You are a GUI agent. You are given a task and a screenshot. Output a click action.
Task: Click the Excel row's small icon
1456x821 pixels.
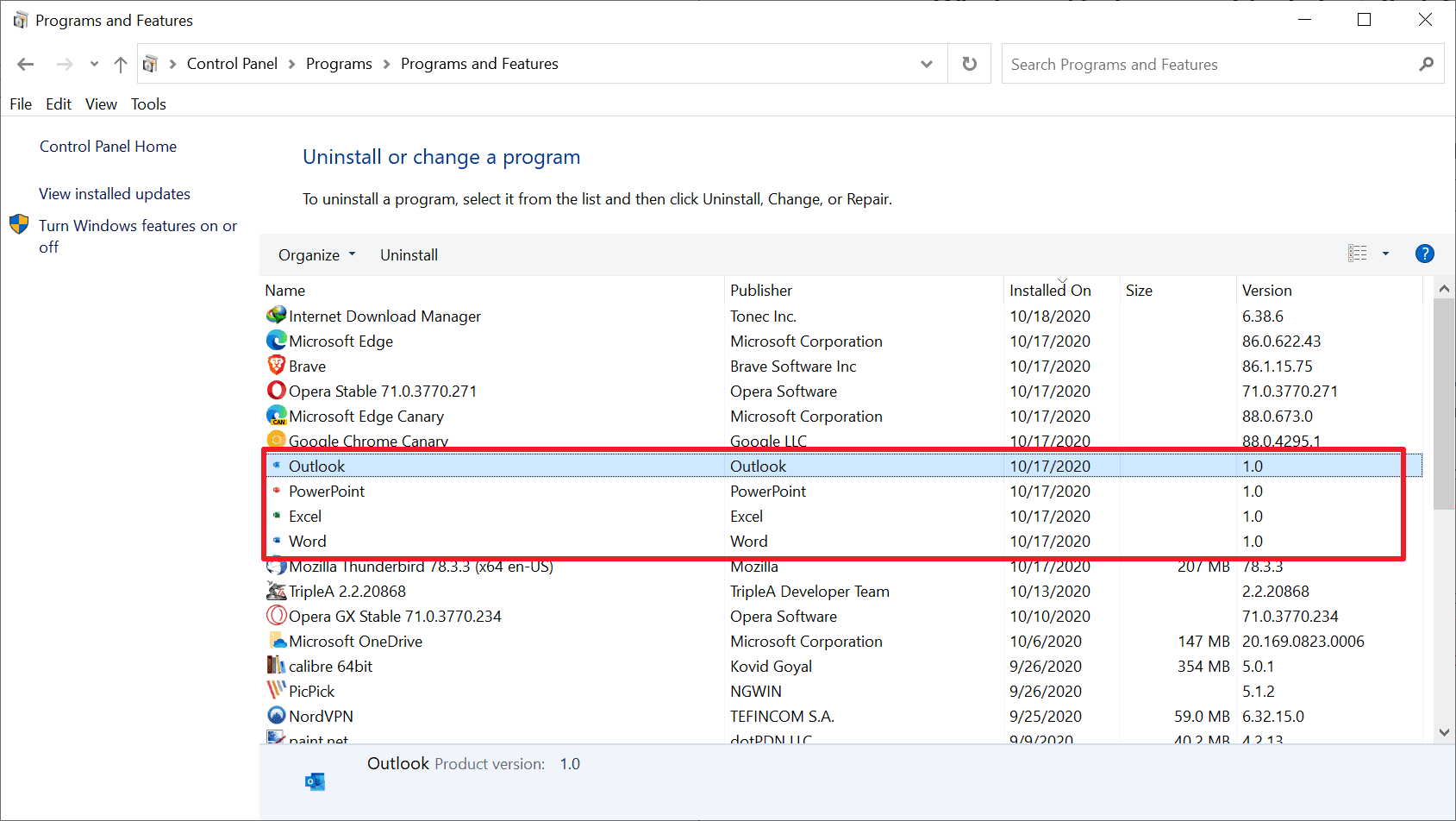(x=277, y=516)
